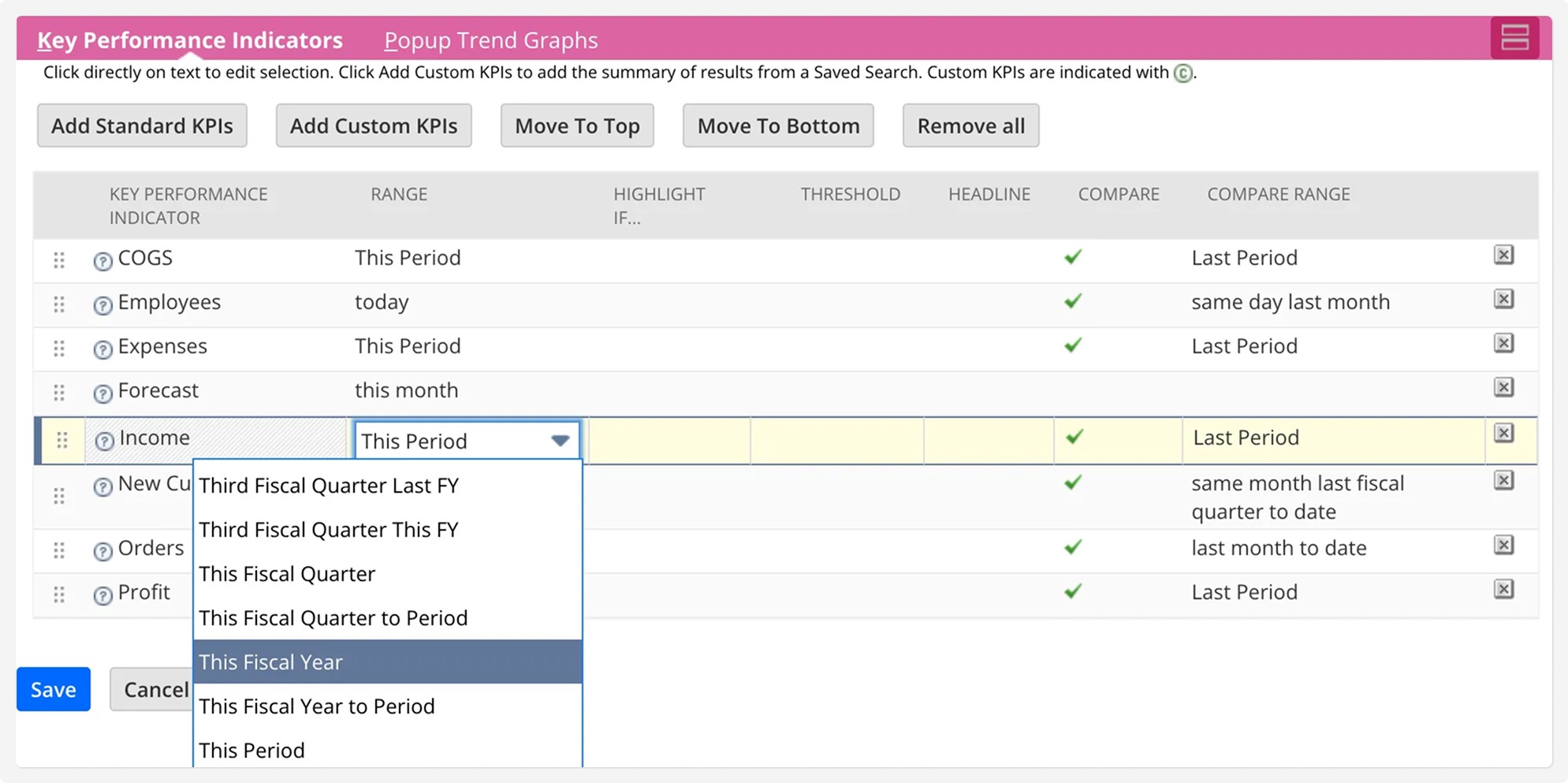
Task: Toggle Compare on the Orders row
Action: pos(1073,548)
